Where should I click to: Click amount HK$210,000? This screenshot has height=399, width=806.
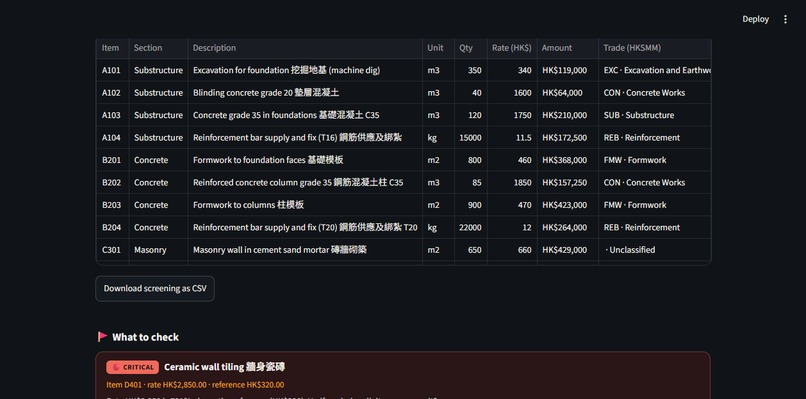pos(567,115)
